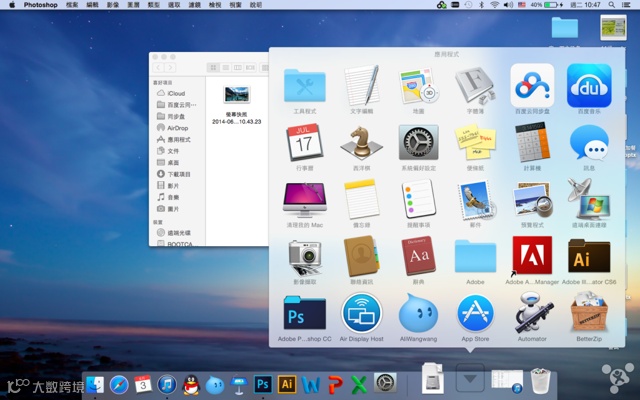Open the 工具程式 folder in the applications stack
The image size is (640, 400).
coord(304,86)
